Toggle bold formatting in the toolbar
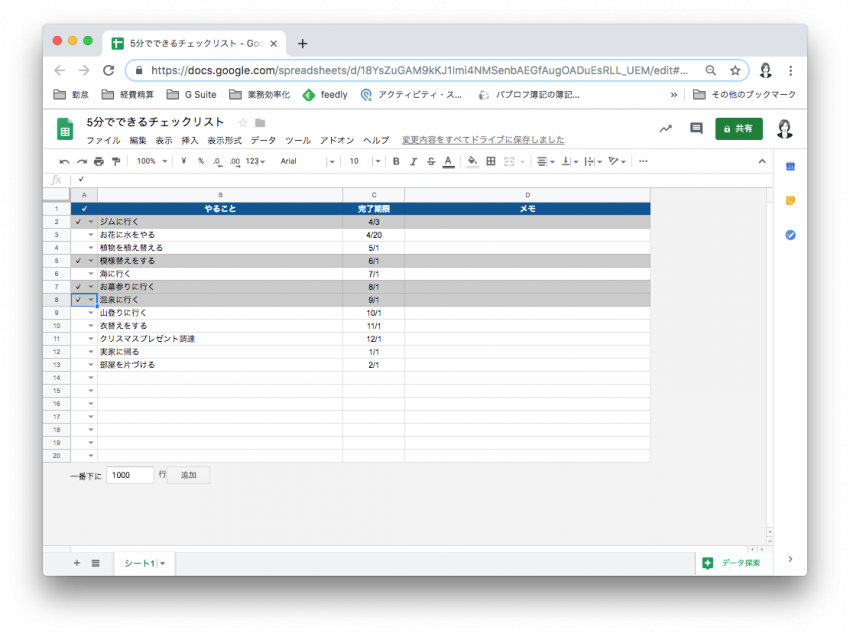This screenshot has height=637, width=850. [396, 161]
